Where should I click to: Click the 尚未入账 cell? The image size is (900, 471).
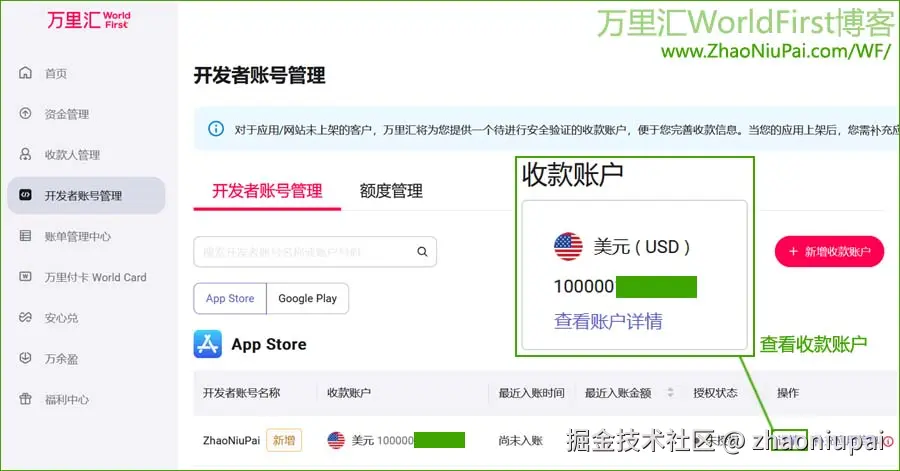521,440
